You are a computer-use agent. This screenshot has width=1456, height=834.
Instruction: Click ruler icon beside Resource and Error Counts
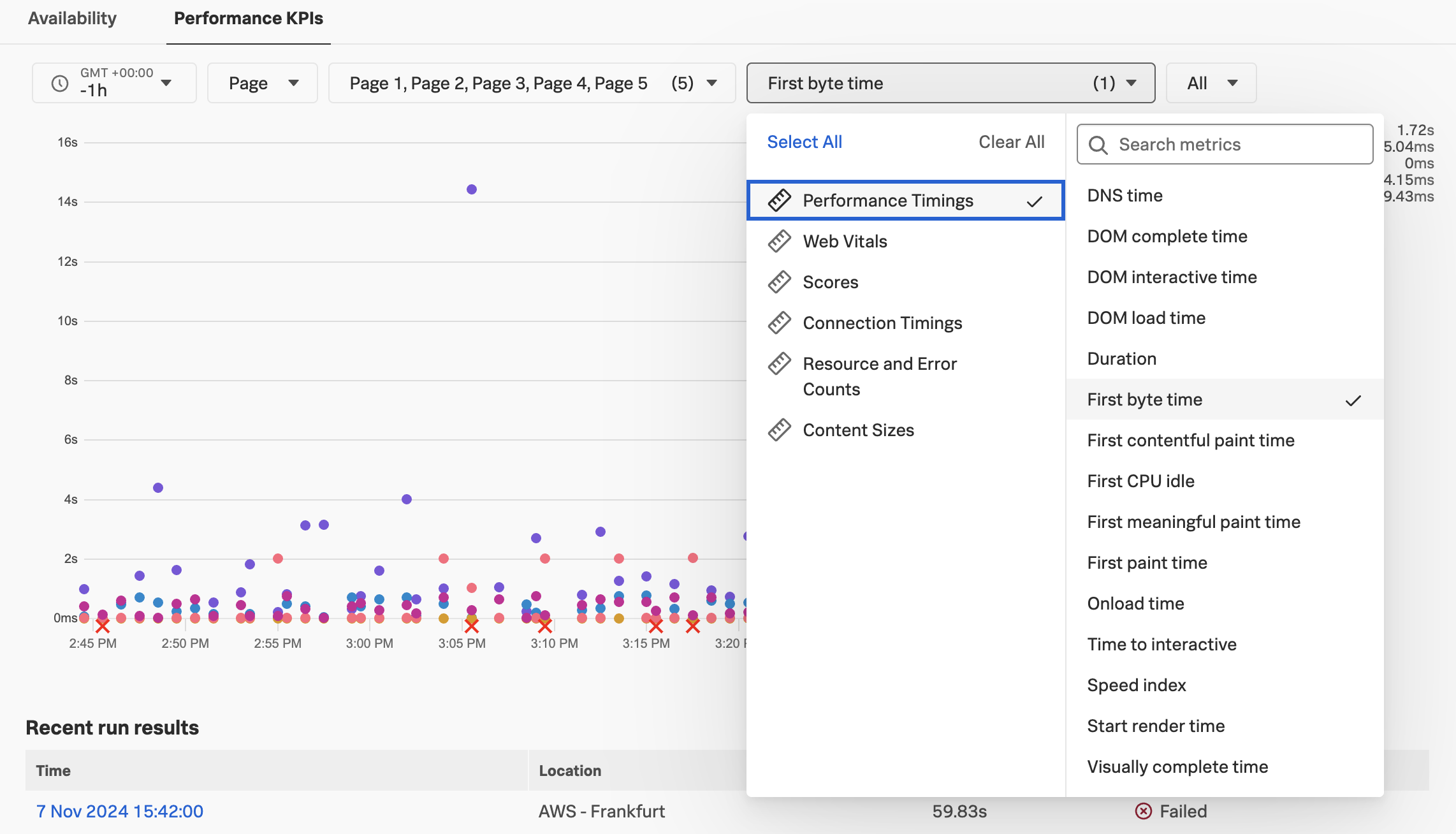779,364
